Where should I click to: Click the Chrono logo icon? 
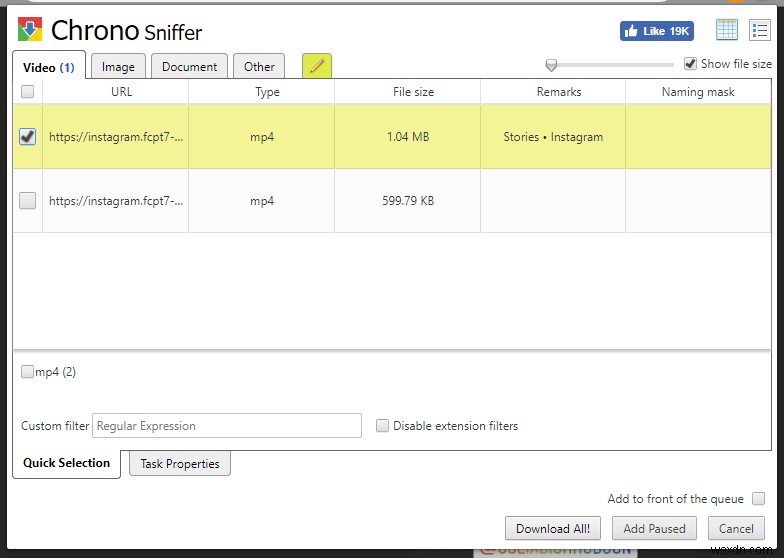(30, 30)
